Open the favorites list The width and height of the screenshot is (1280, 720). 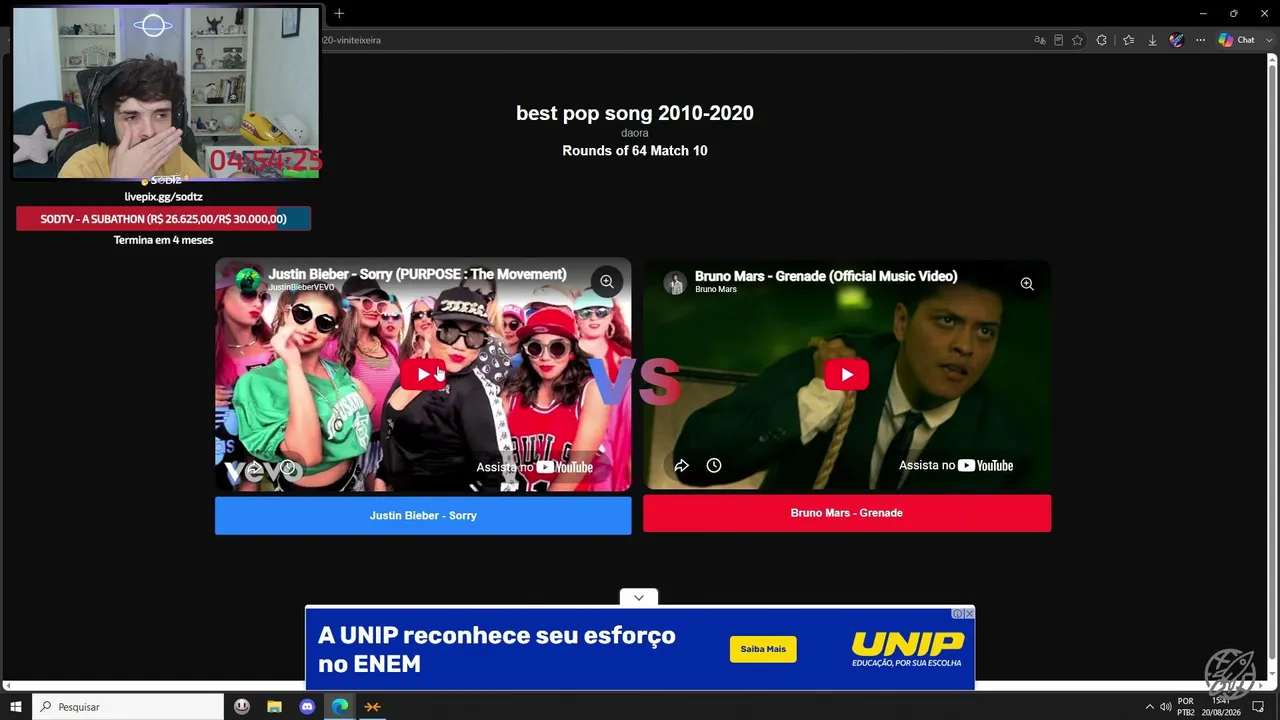(1128, 40)
